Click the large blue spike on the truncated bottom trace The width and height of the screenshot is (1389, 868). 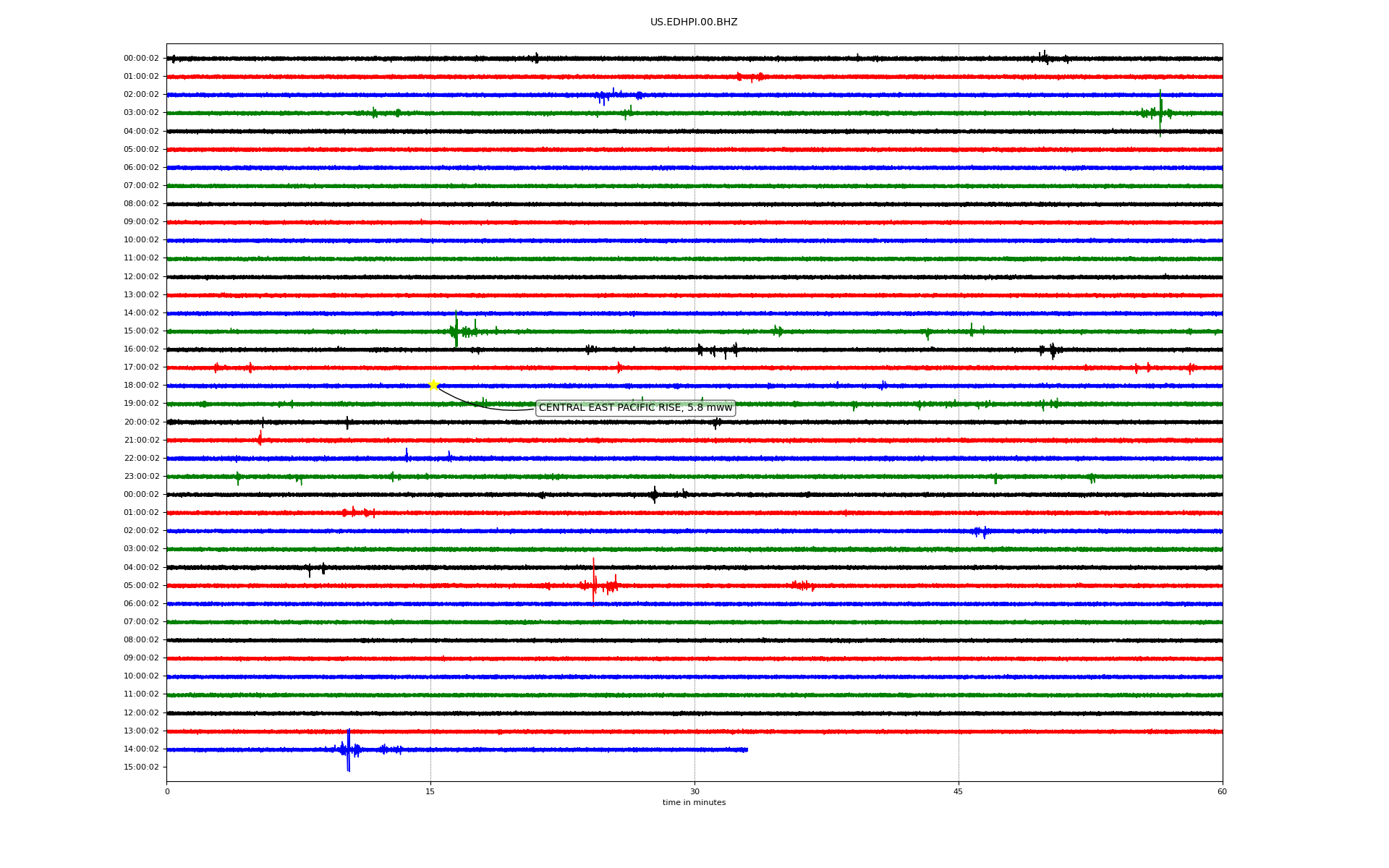[x=349, y=750]
